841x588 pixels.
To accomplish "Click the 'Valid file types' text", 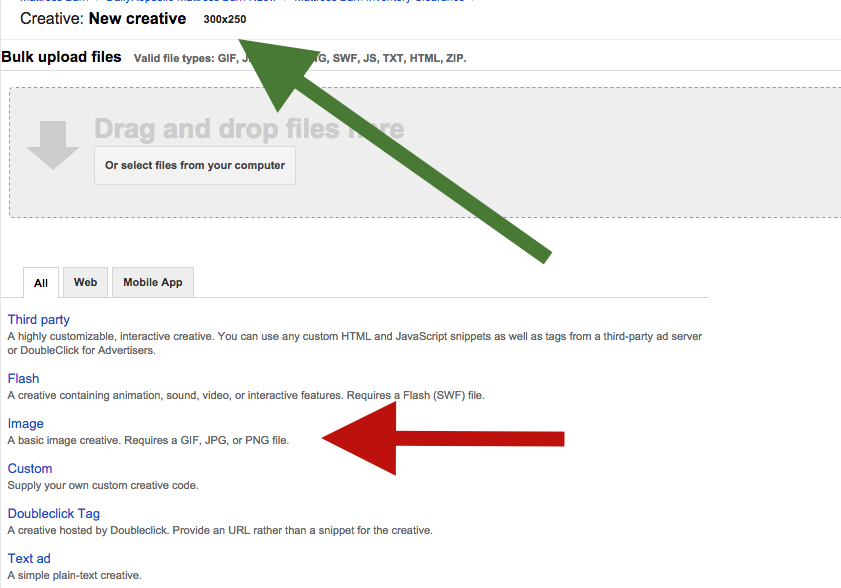I will tap(300, 58).
